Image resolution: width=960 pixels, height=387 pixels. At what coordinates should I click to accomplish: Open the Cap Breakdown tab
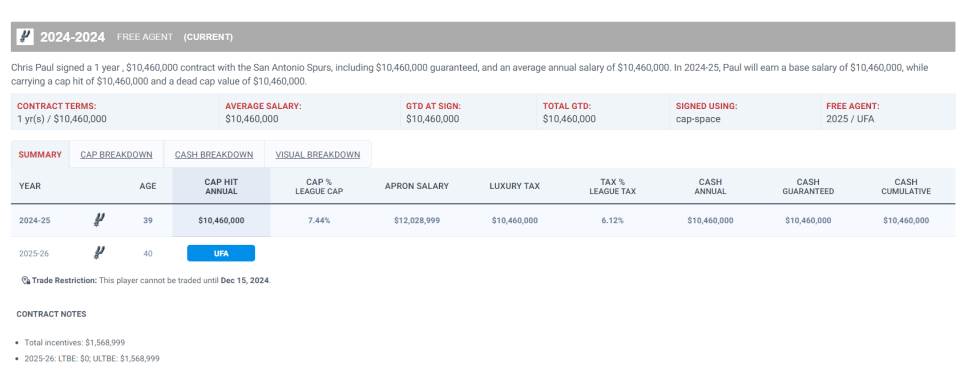click(116, 154)
